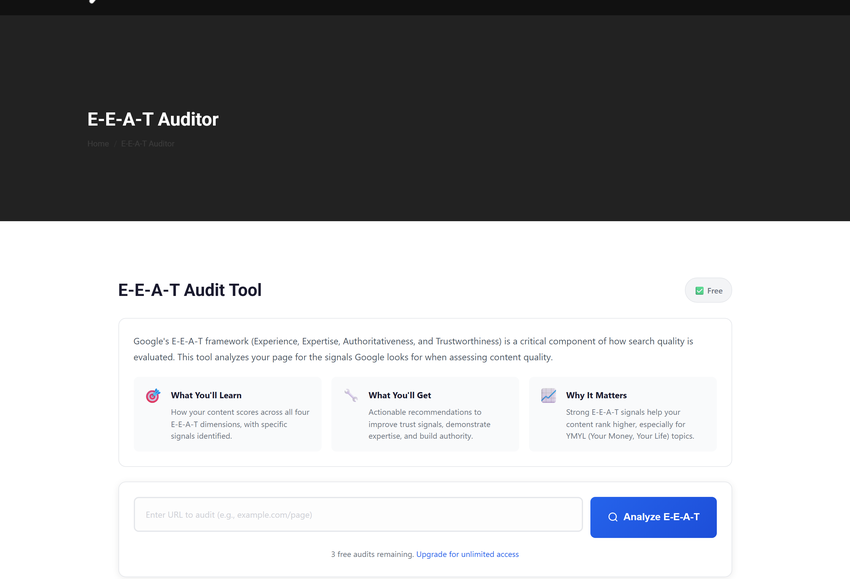Click the green check icon in Free badge

point(699,291)
